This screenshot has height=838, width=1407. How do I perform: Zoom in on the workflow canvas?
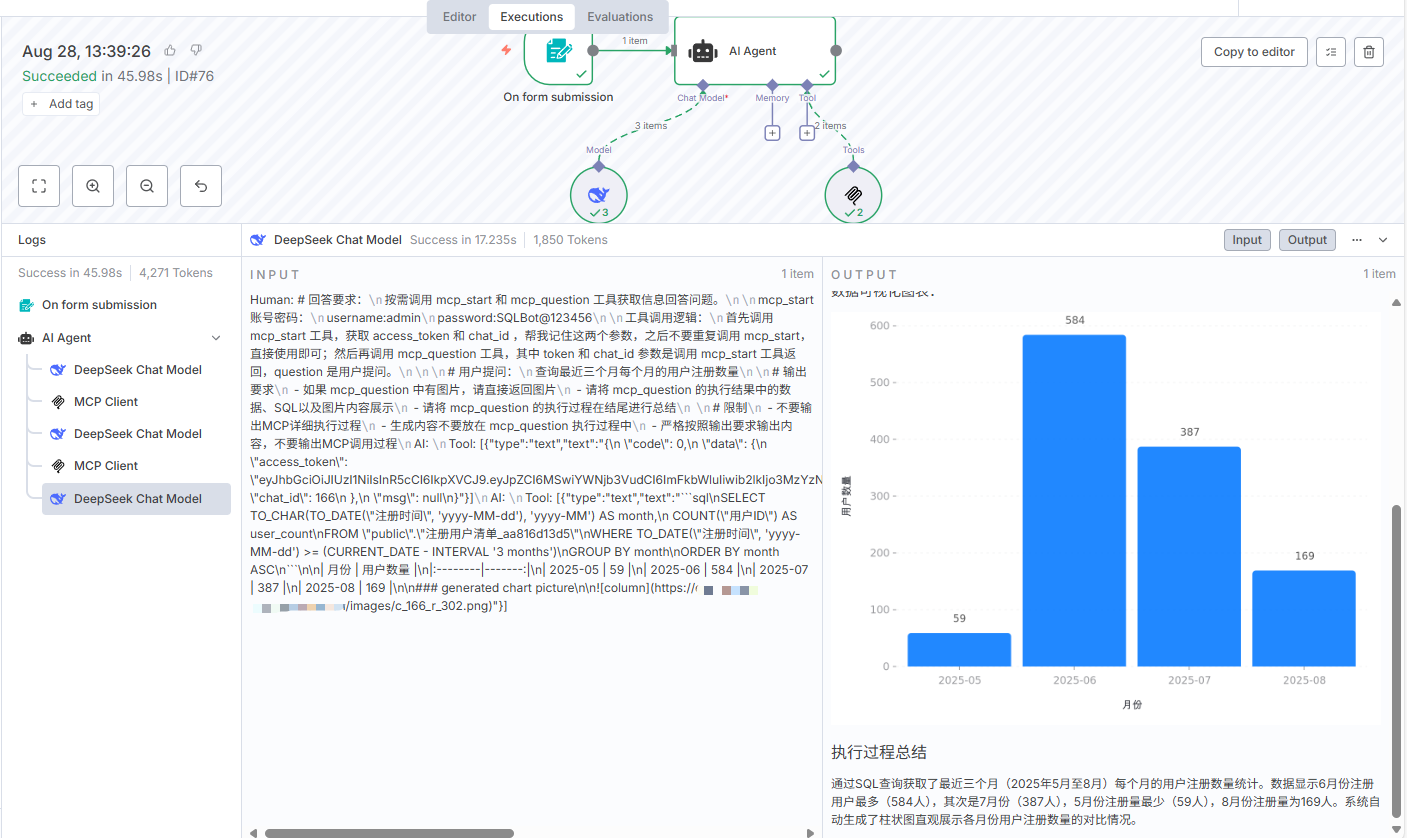93,186
